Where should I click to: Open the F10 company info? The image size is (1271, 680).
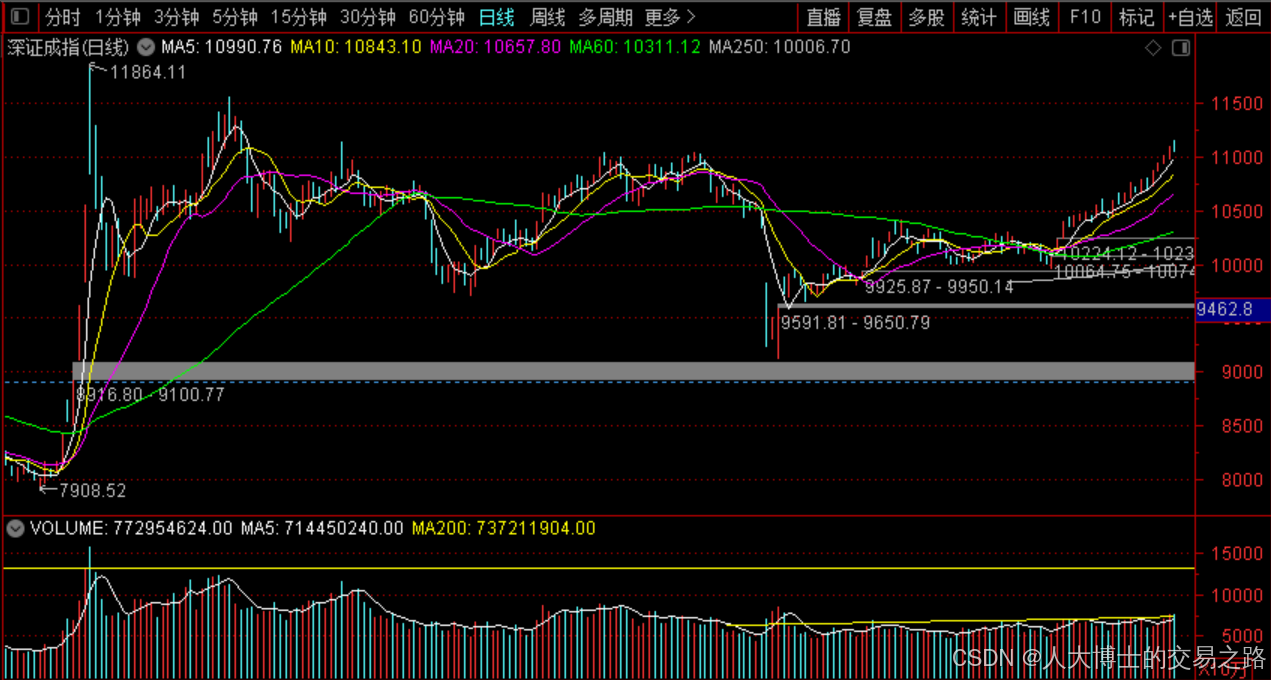click(x=1085, y=17)
